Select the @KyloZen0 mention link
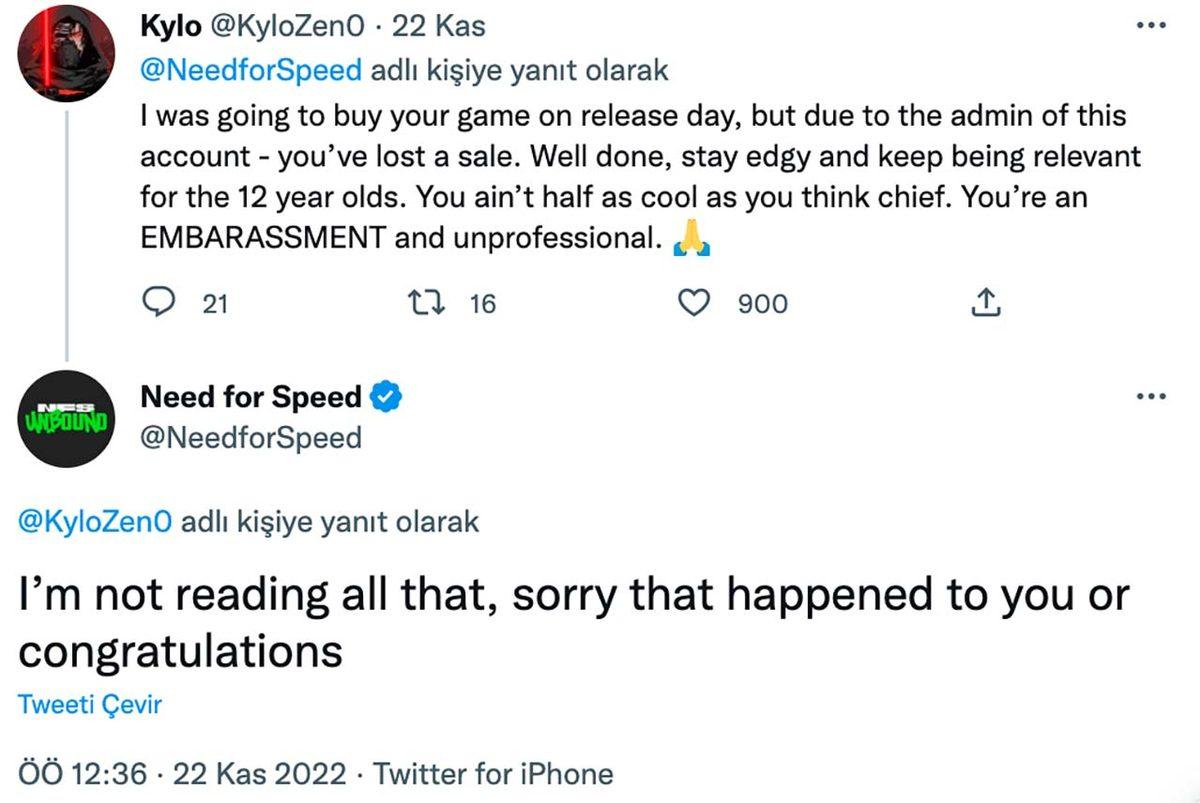 point(96,521)
